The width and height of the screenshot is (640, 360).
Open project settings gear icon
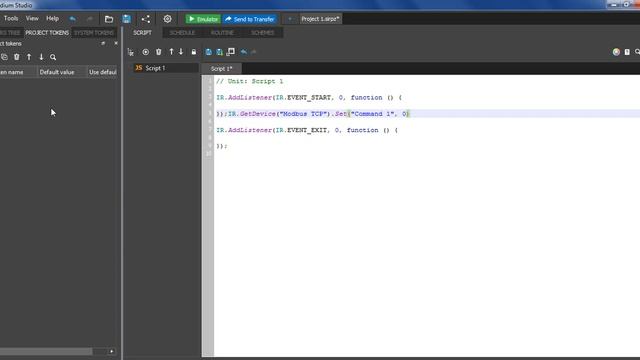[167, 19]
